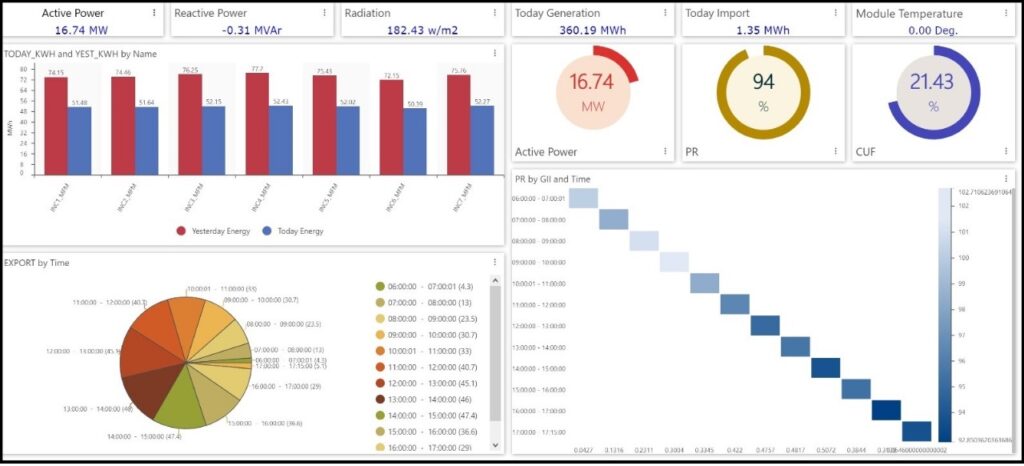Open PR gauge card three-dot menu
The height and width of the screenshot is (466, 1024).
(x=837, y=152)
